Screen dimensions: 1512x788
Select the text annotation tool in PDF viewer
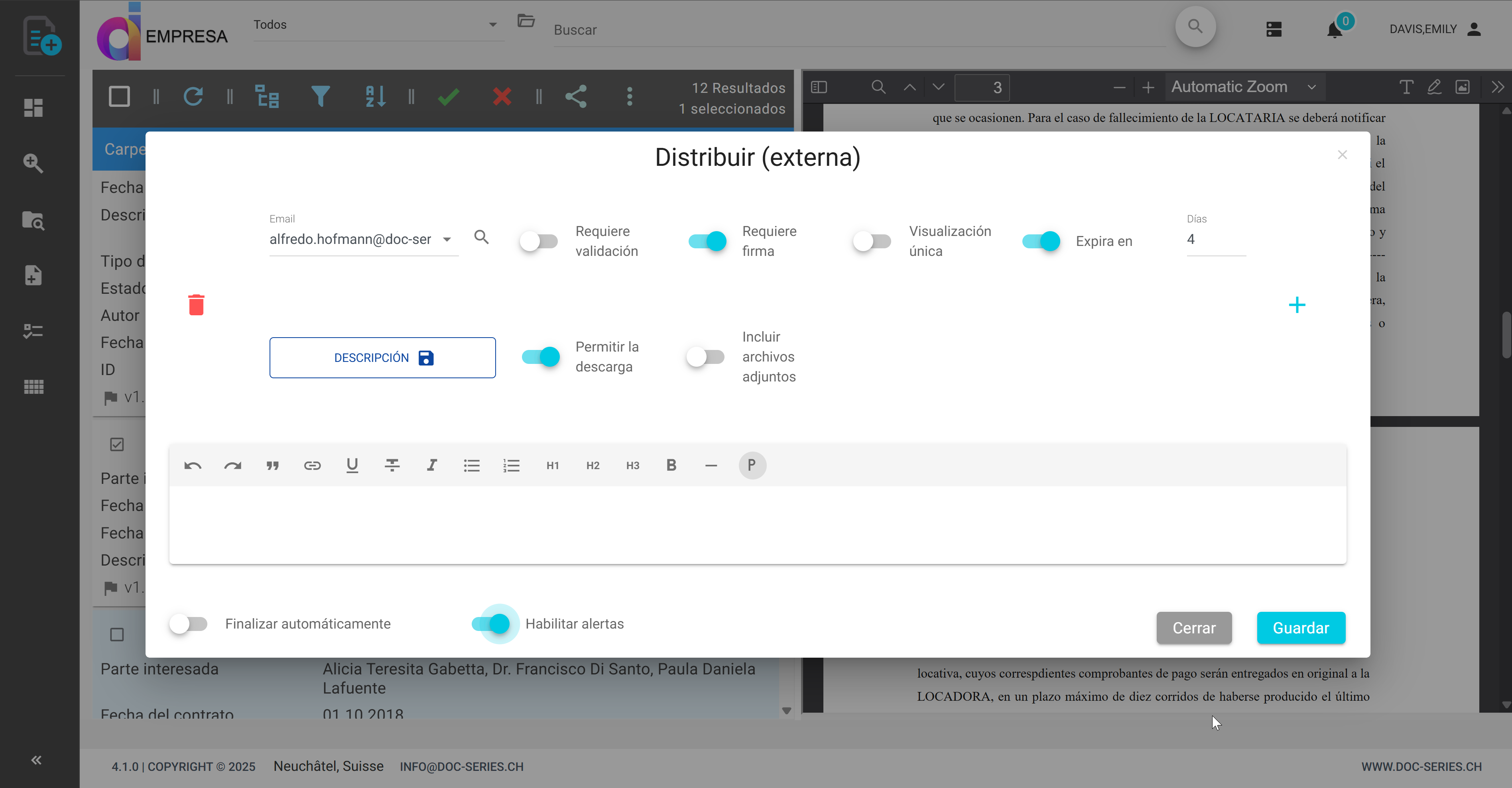(x=1406, y=87)
